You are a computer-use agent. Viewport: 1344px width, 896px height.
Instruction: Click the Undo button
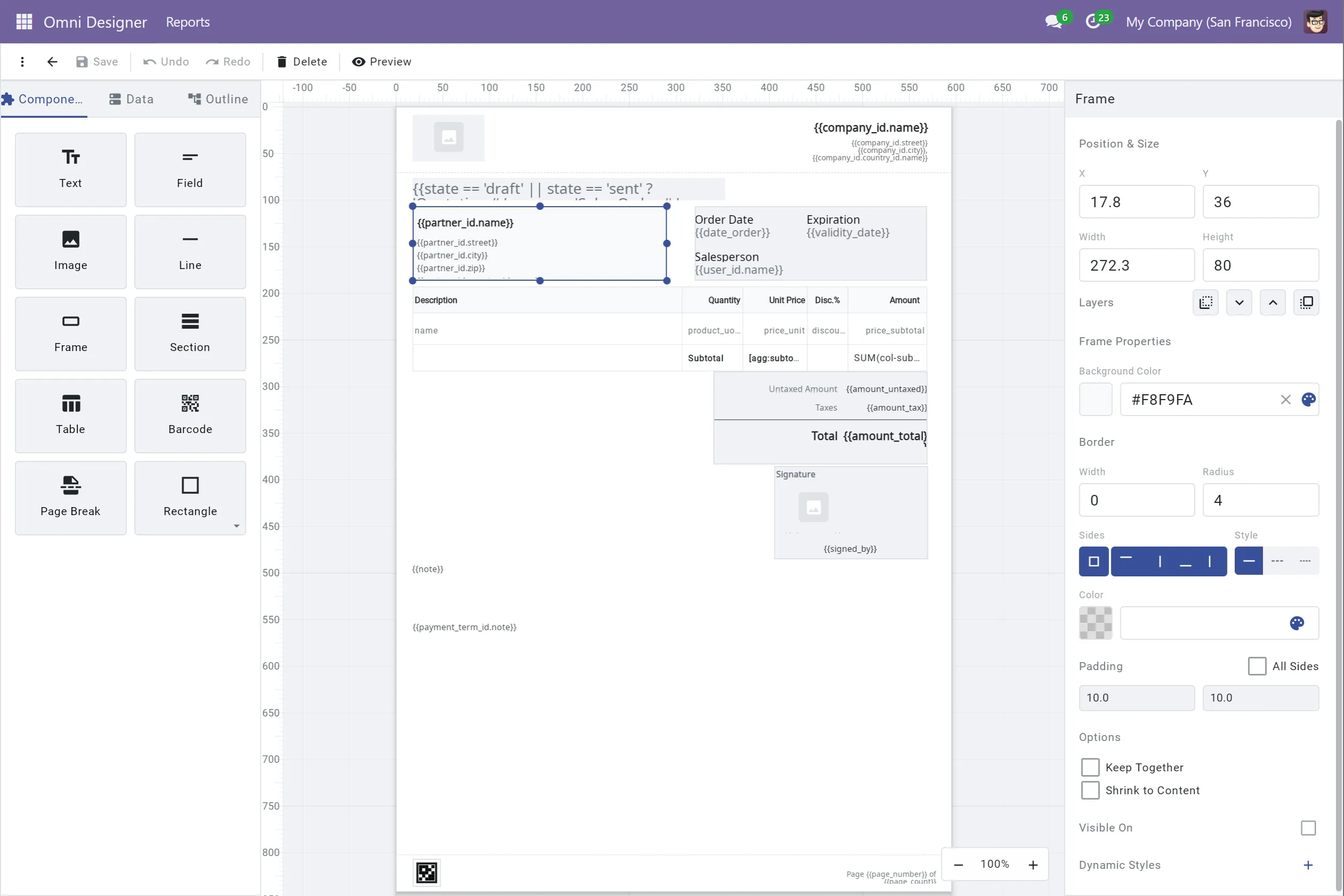165,62
